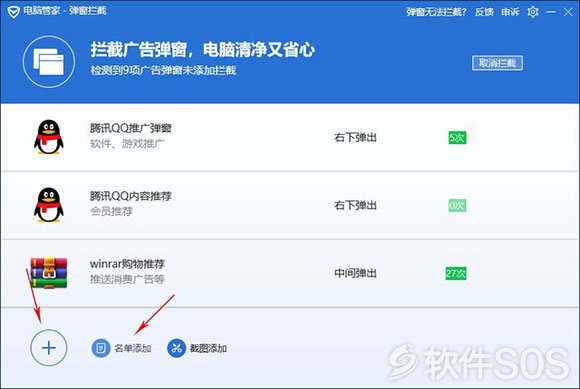The image size is (580, 389).
Task: Click the 反馈 feedback link
Action: [x=484, y=12]
